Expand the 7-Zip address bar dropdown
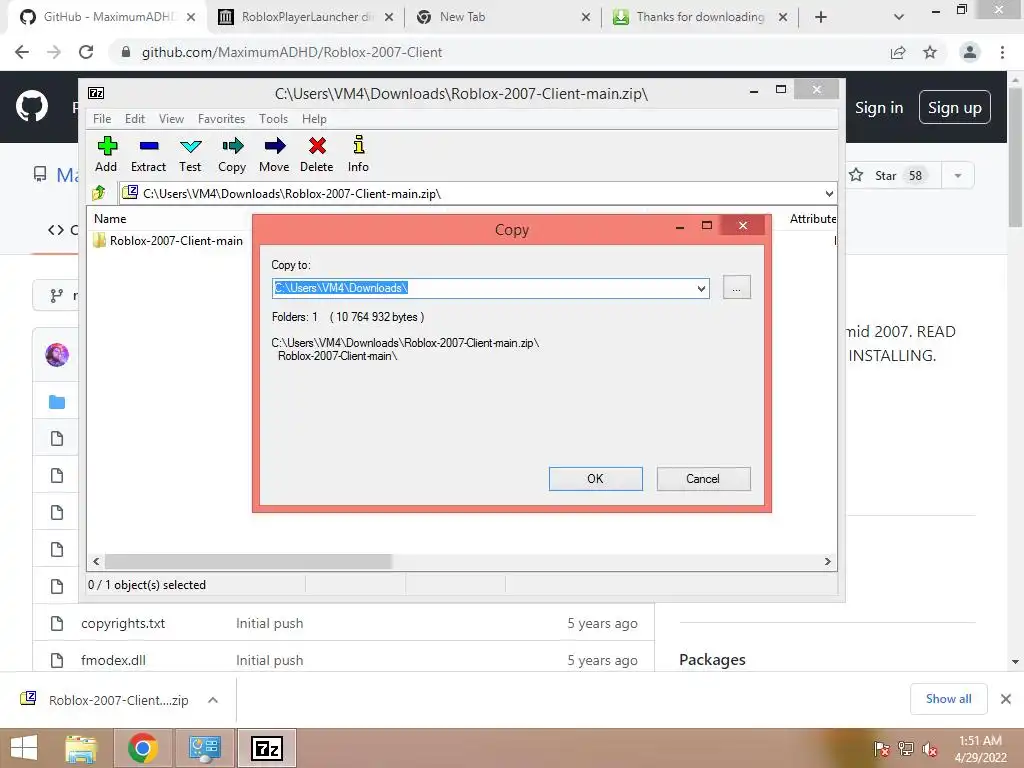Screen dimensions: 1024x768 (x=829, y=193)
